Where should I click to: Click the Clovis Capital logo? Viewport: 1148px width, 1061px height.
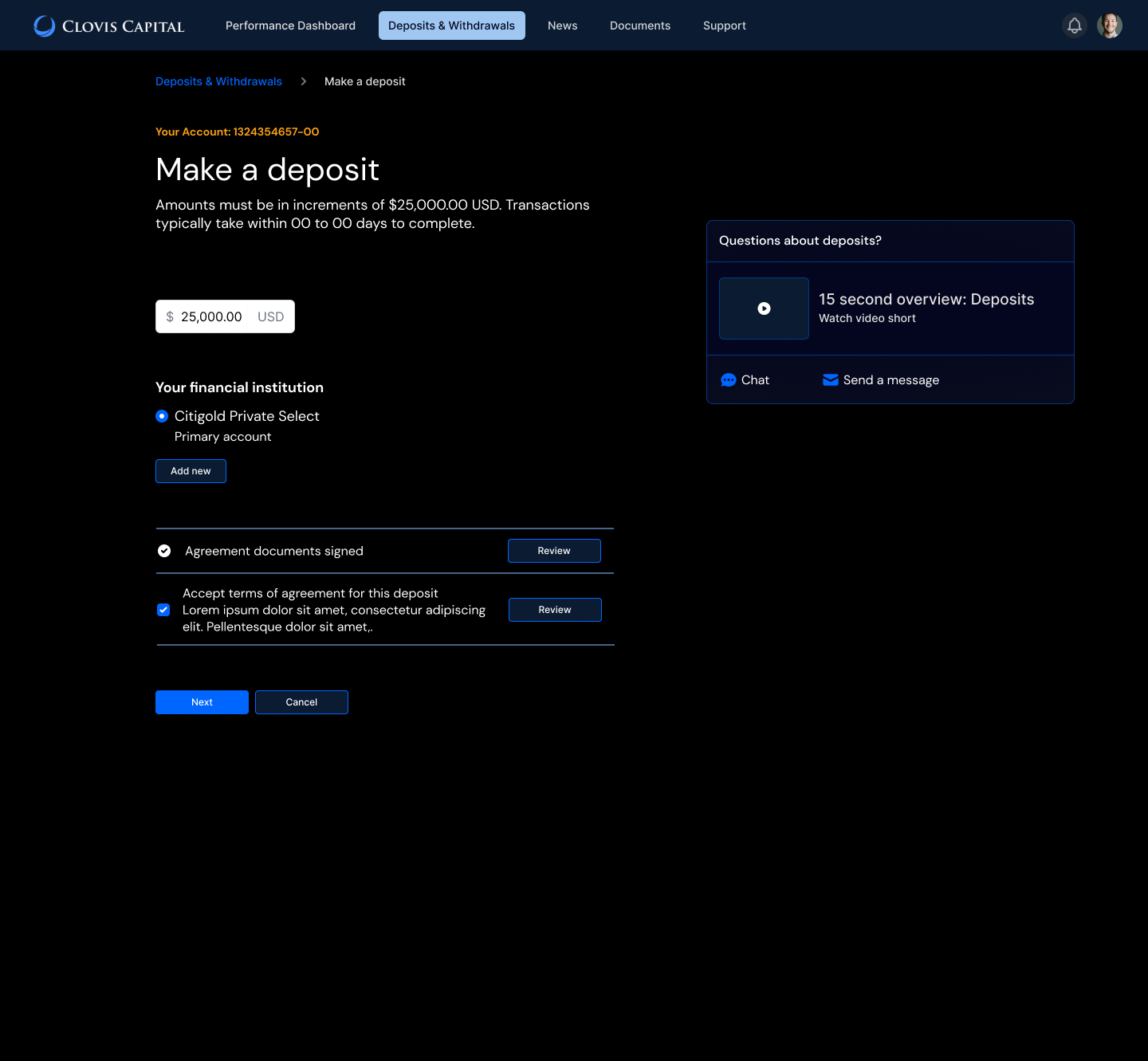(109, 26)
